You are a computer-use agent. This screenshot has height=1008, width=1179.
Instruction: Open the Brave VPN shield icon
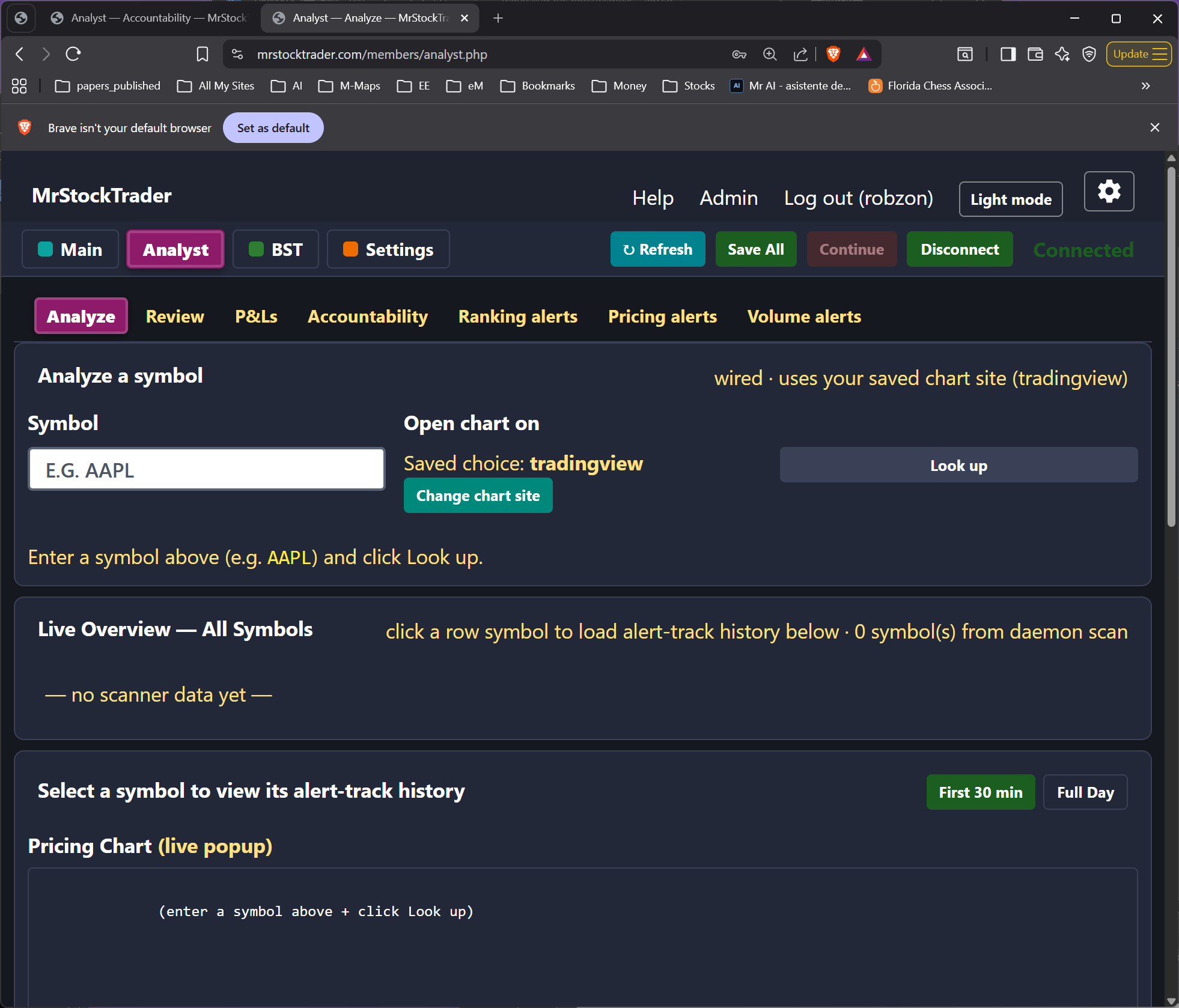[1089, 54]
